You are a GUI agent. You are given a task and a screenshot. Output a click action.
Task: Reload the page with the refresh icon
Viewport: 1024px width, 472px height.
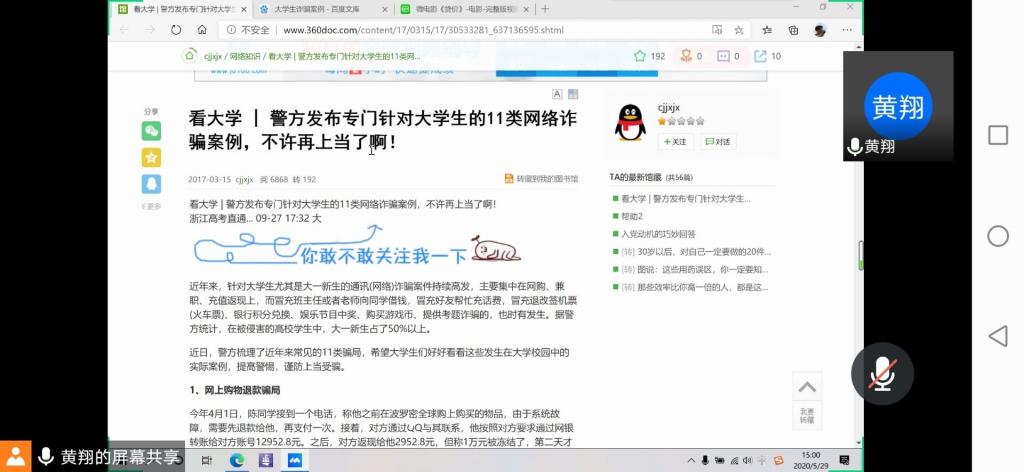point(176,30)
